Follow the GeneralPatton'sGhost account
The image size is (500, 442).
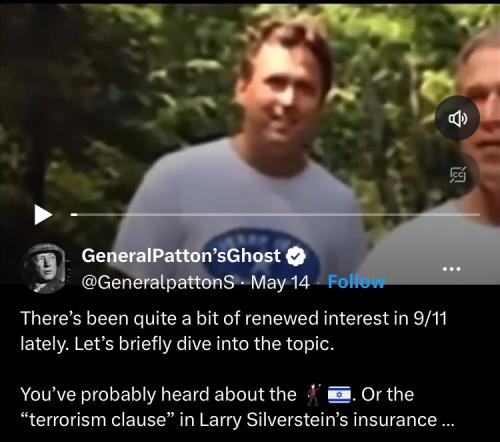pyautogui.click(x=356, y=282)
